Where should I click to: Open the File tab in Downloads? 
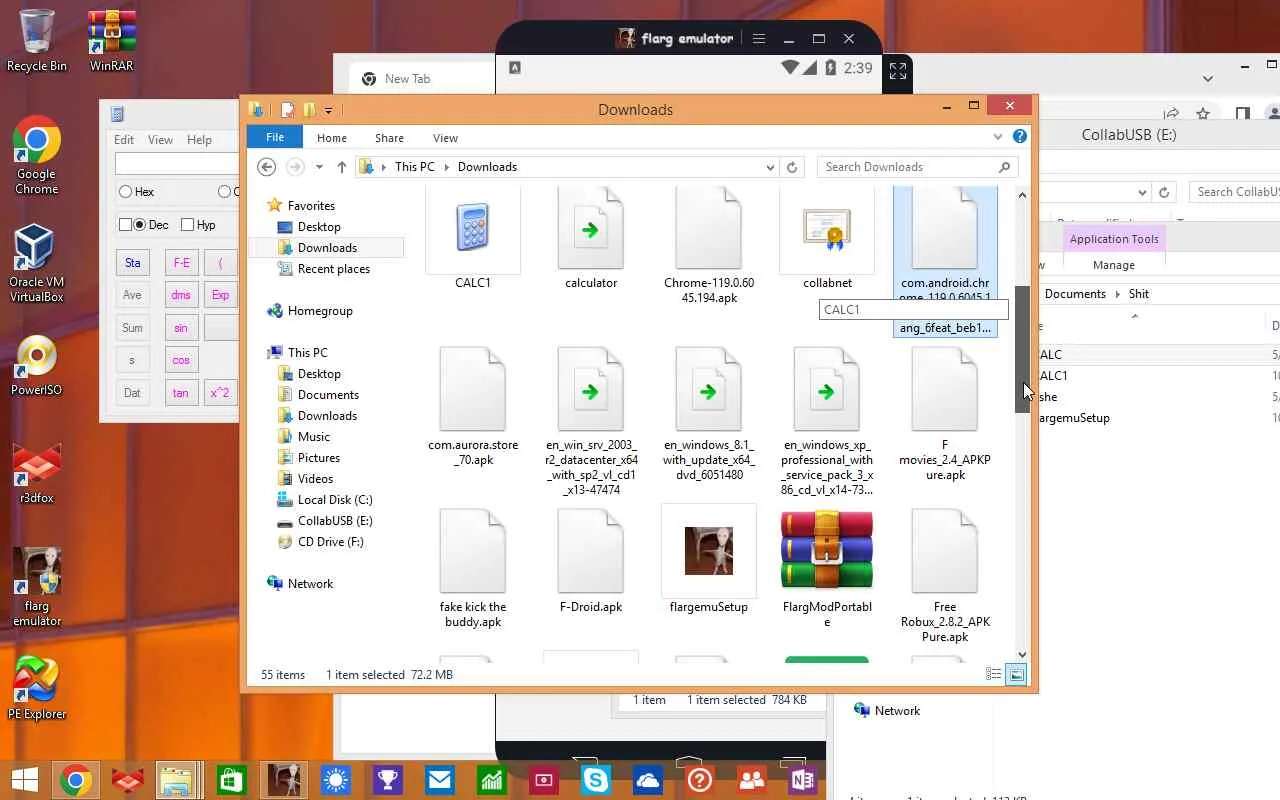tap(275, 138)
